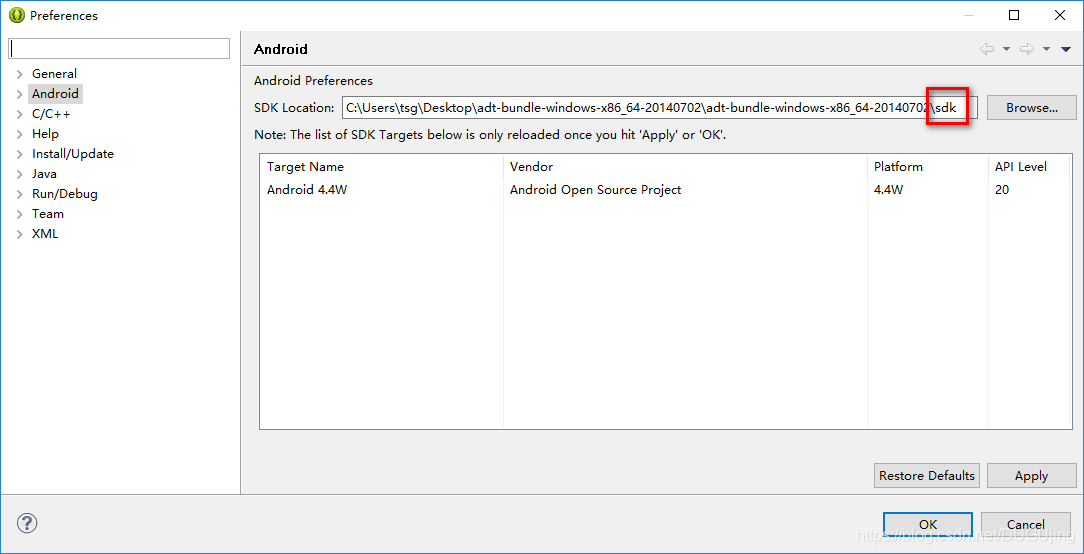The height and width of the screenshot is (554, 1084).
Task: Open the forward history dropdown arrow
Action: click(1046, 49)
